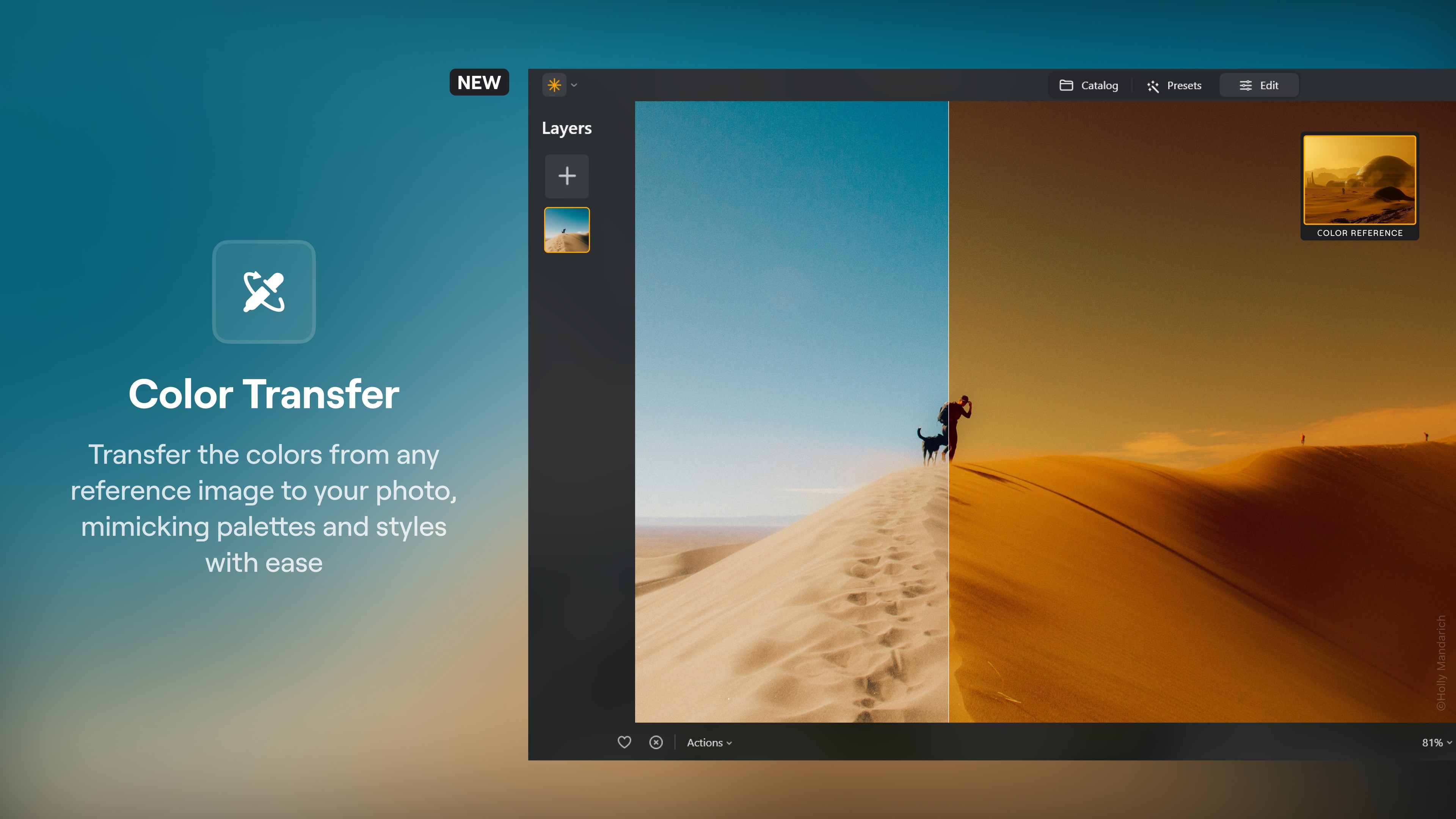
Task: Select the desert layer thumbnail in Layers
Action: [566, 230]
